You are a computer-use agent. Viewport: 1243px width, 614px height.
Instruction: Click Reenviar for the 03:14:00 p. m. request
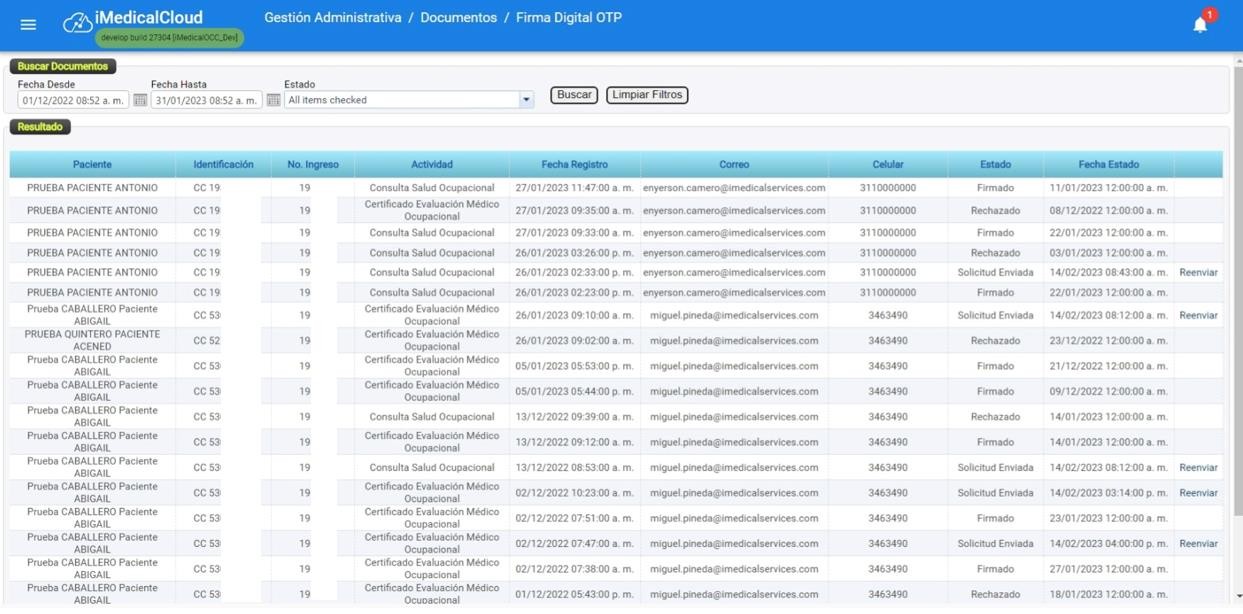pos(1198,493)
